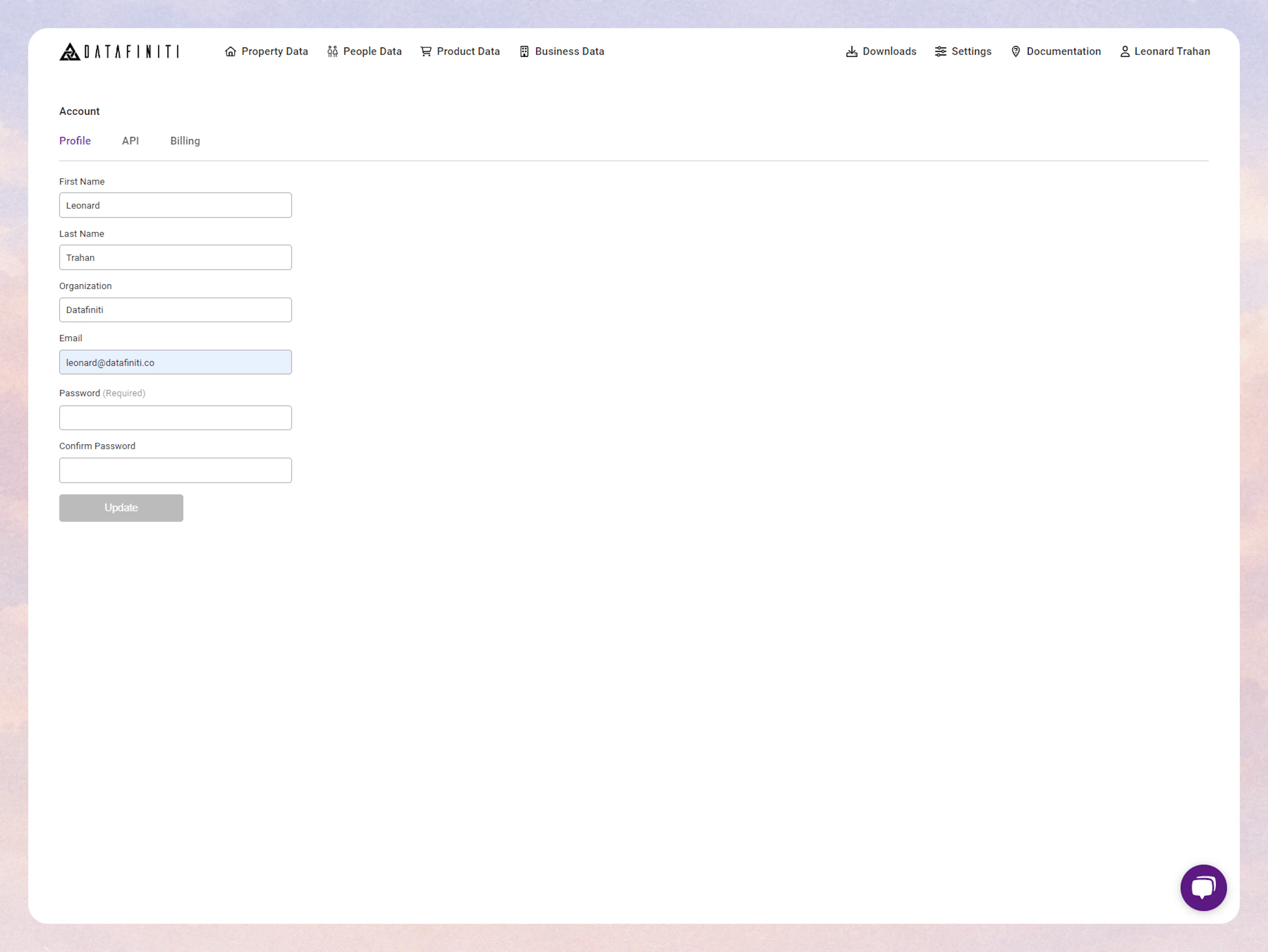Open Product Data via the cart icon
The image size is (1268, 952).
[426, 52]
